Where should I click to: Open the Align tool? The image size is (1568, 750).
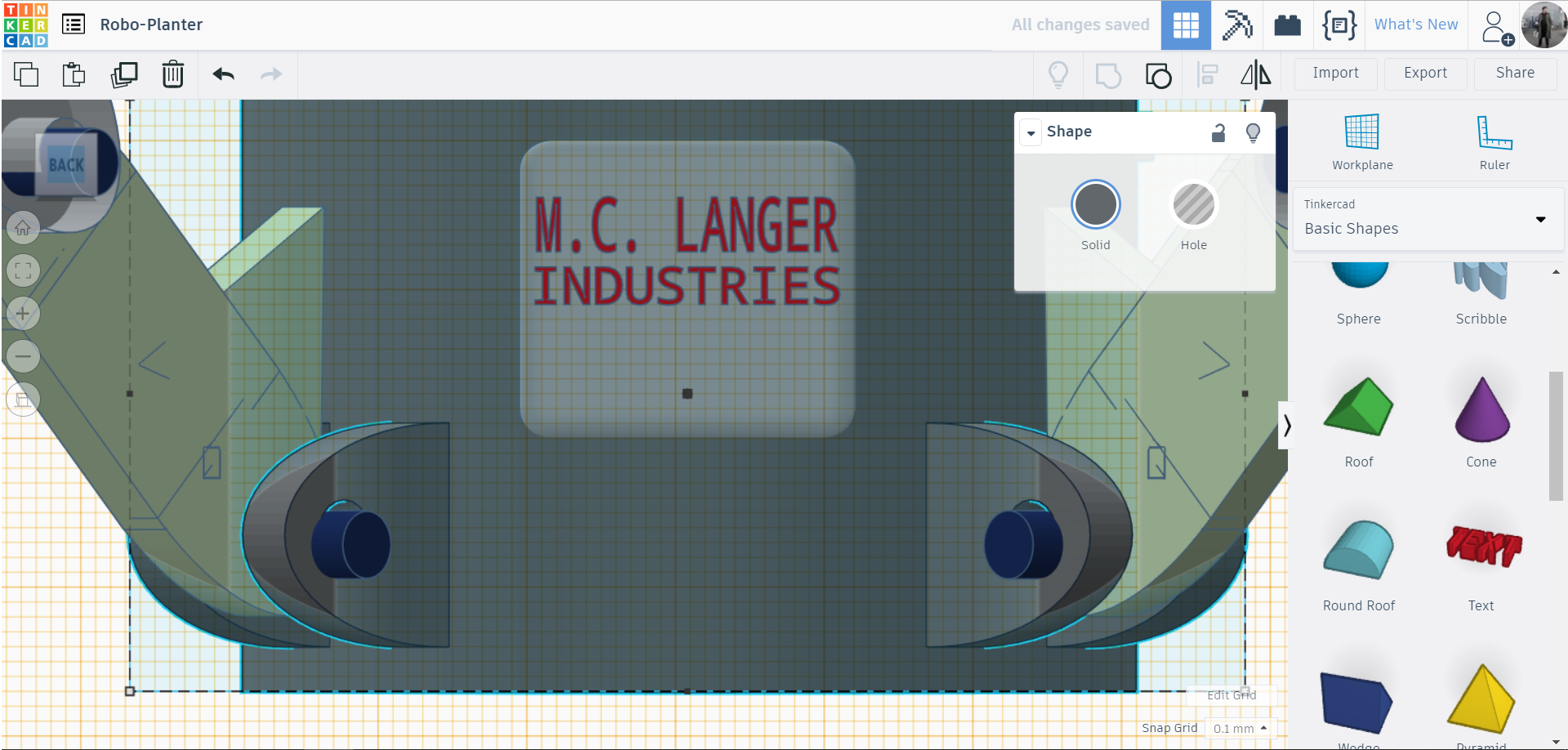tap(1208, 75)
